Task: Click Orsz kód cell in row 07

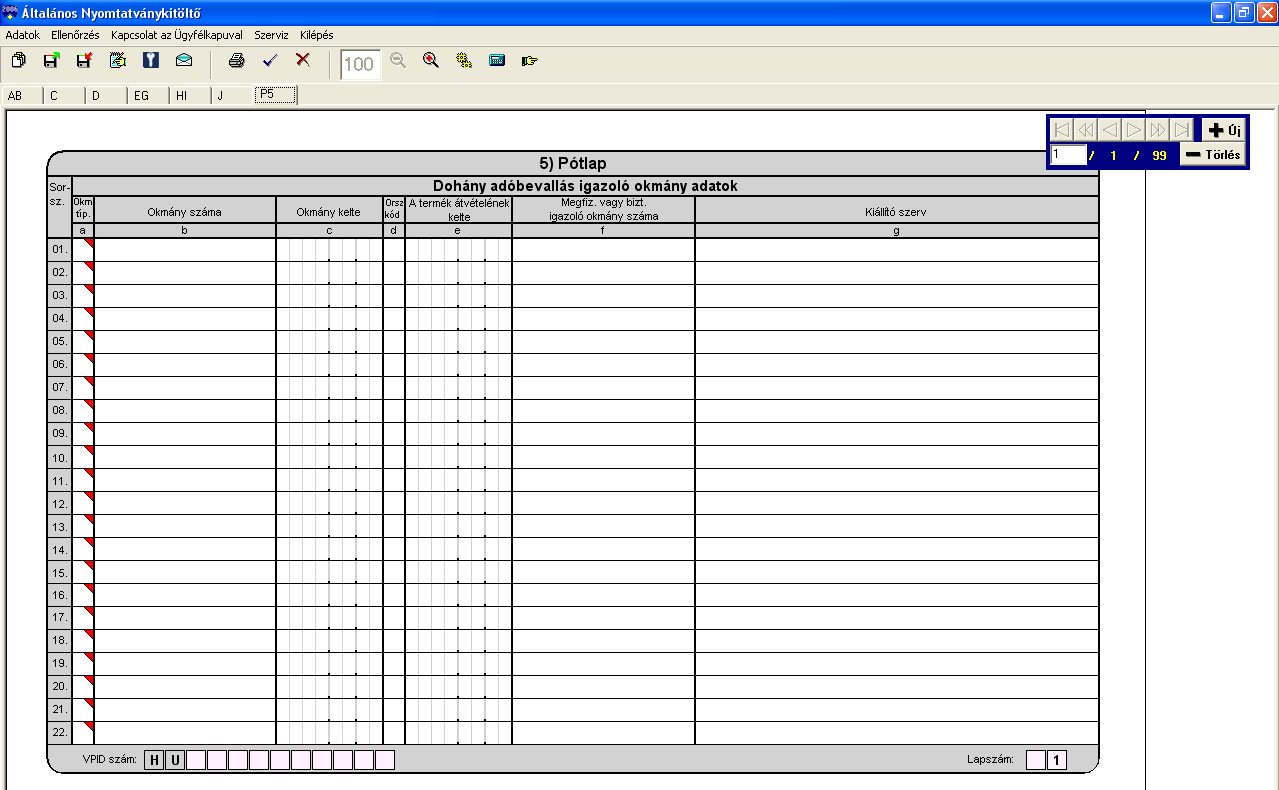Action: click(394, 388)
